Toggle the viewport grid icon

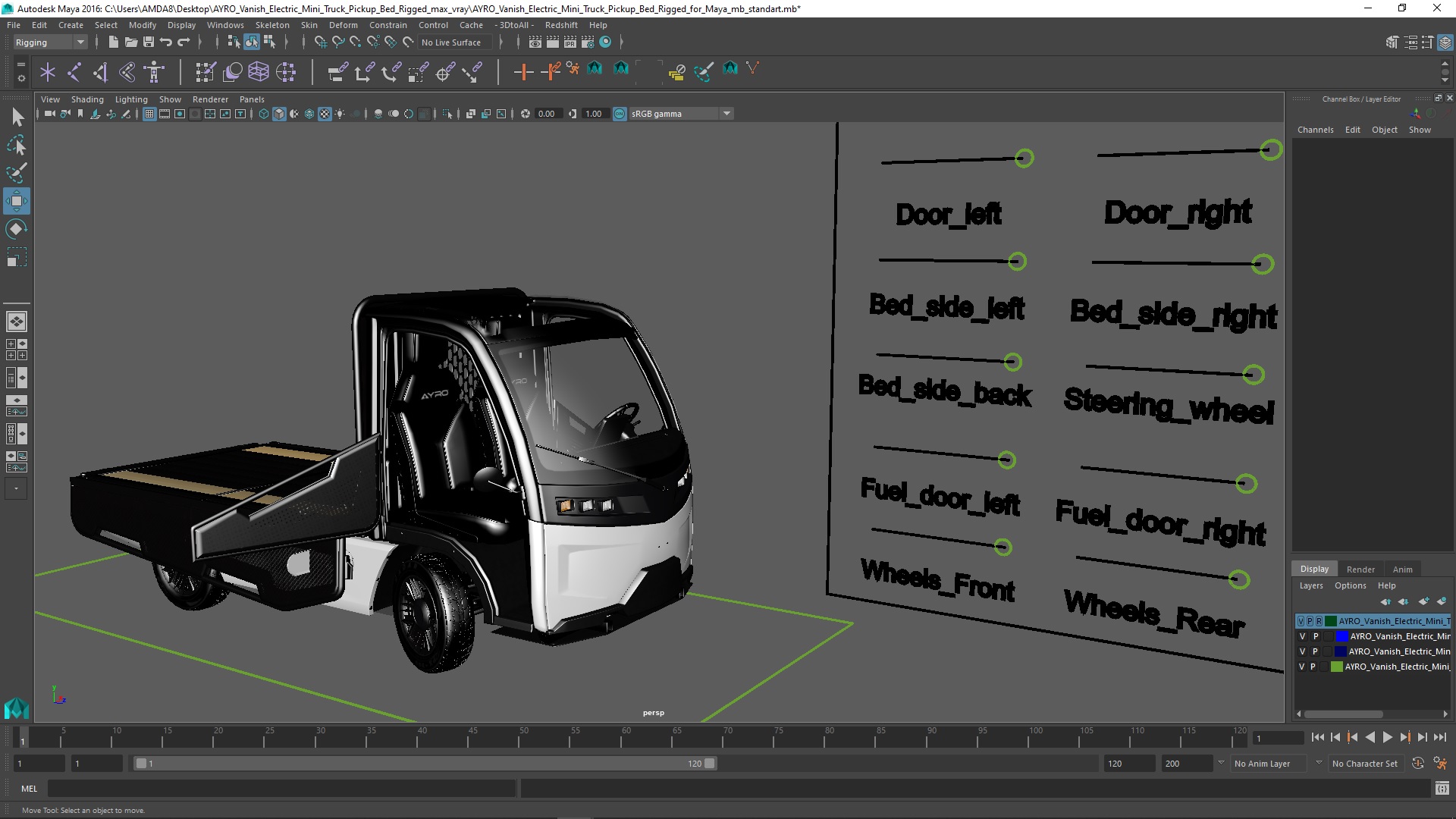coord(149,114)
